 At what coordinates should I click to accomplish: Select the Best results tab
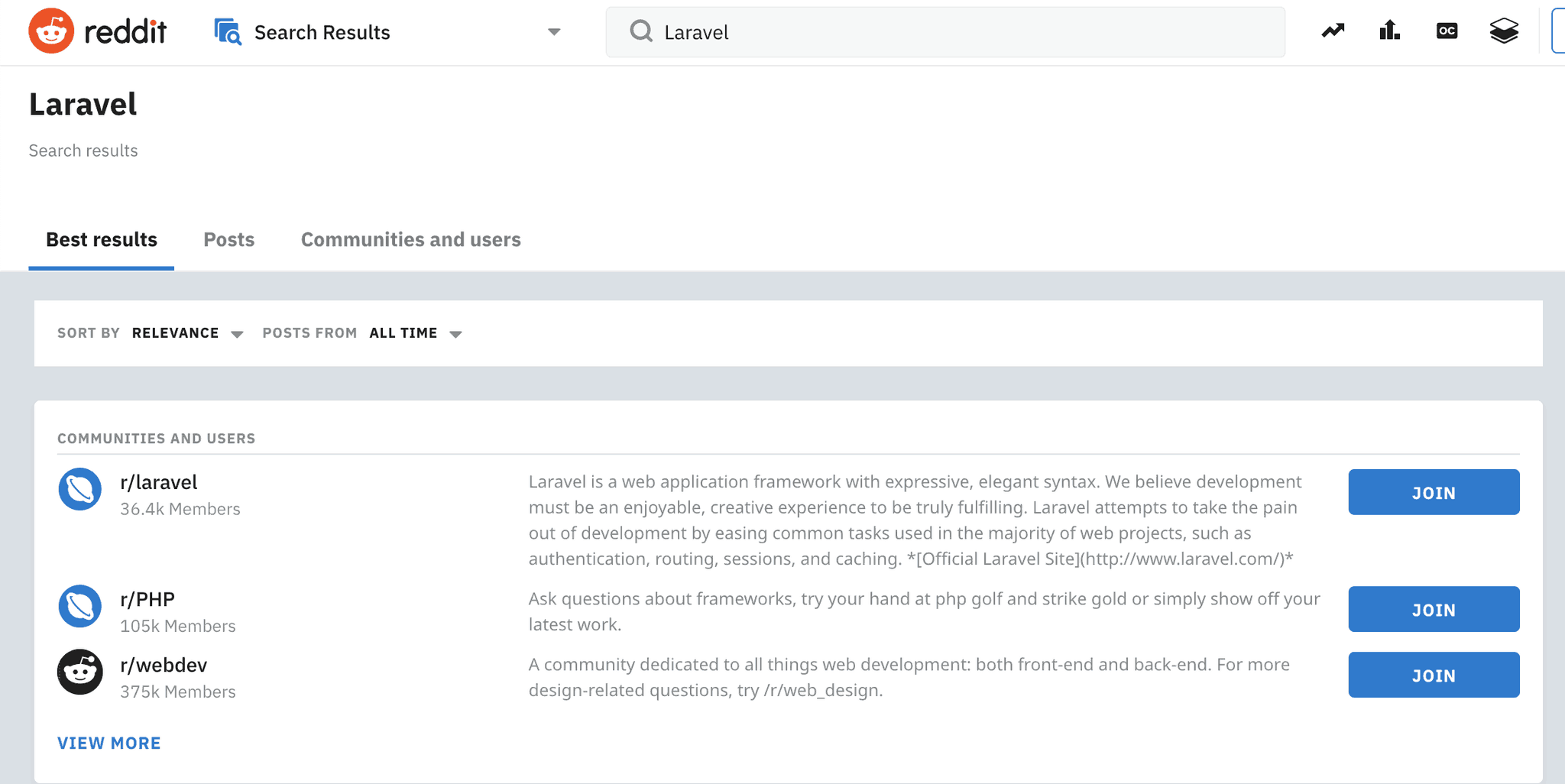100,240
